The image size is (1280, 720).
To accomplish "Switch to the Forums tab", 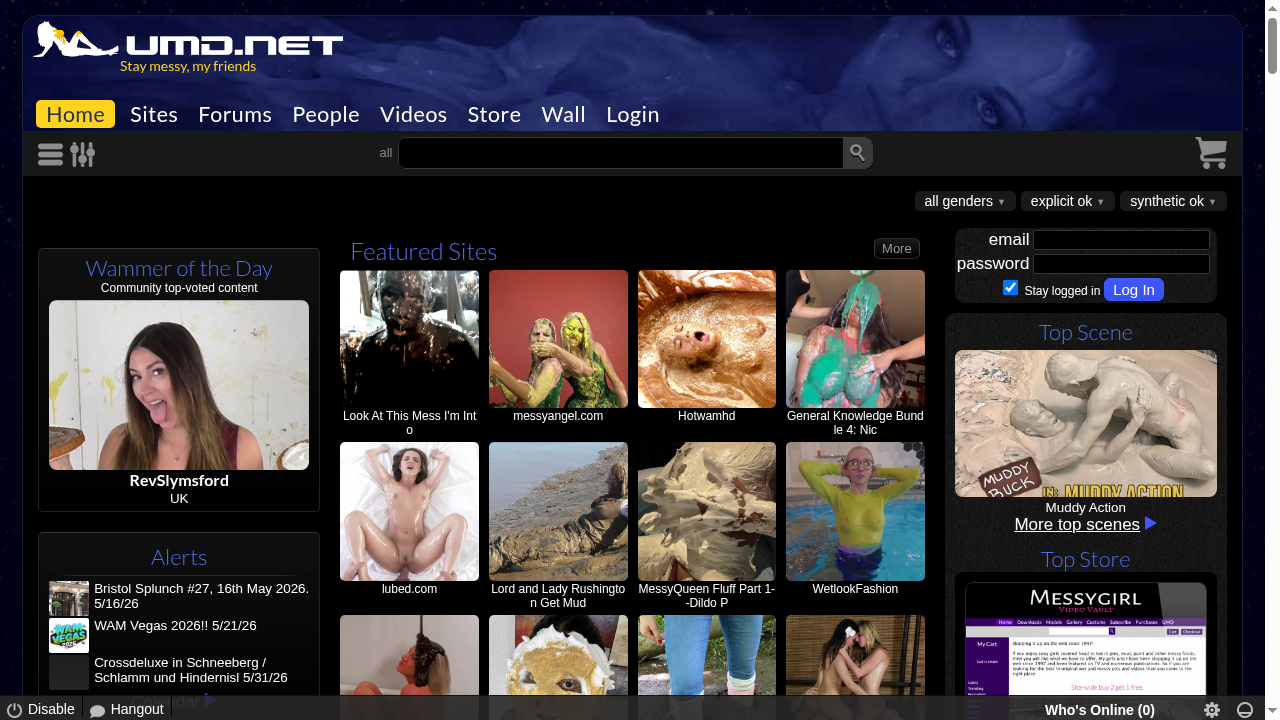I will 234,114.
